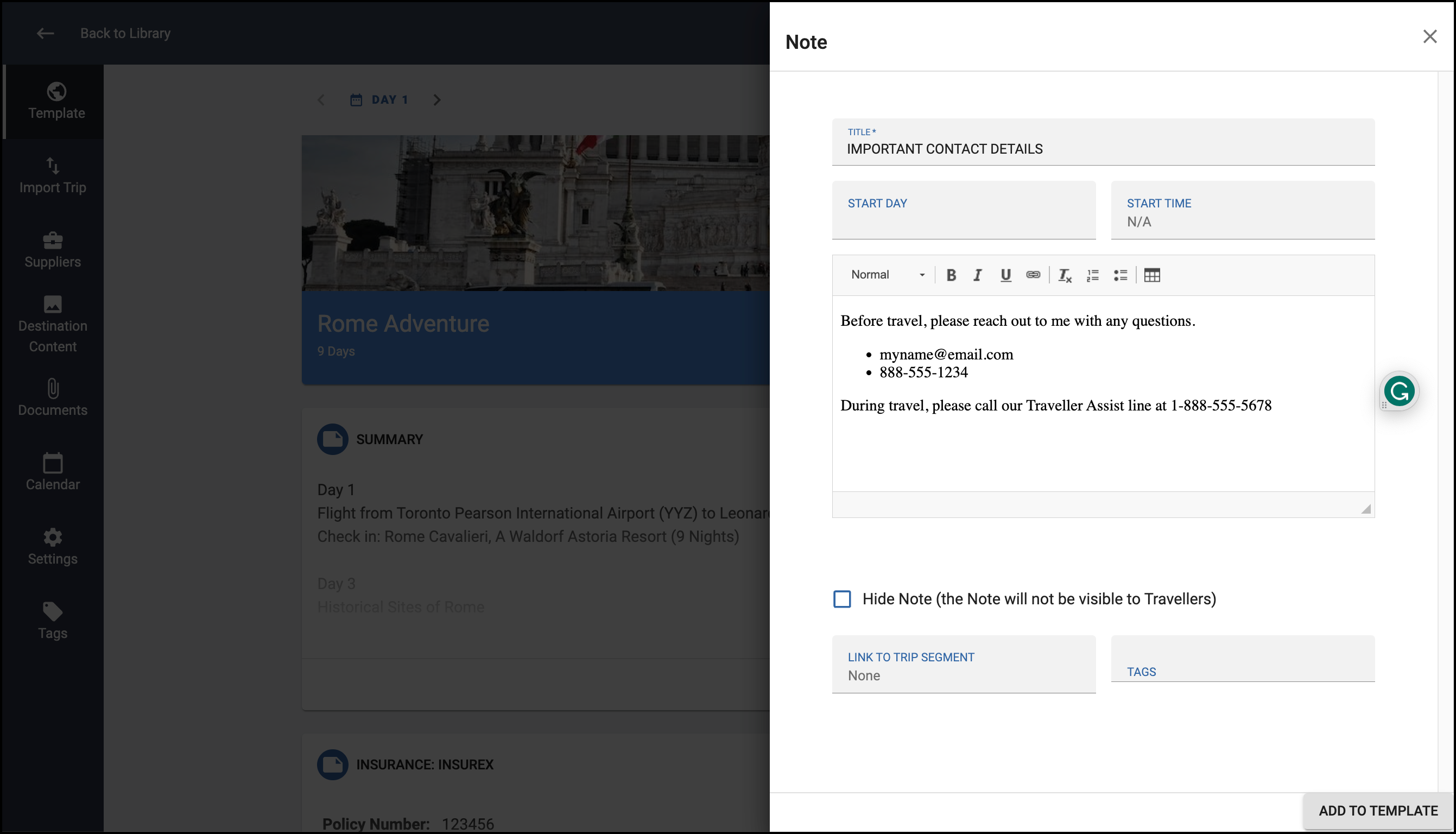Click the INSURANCE: INSUREX heading

[425, 765]
